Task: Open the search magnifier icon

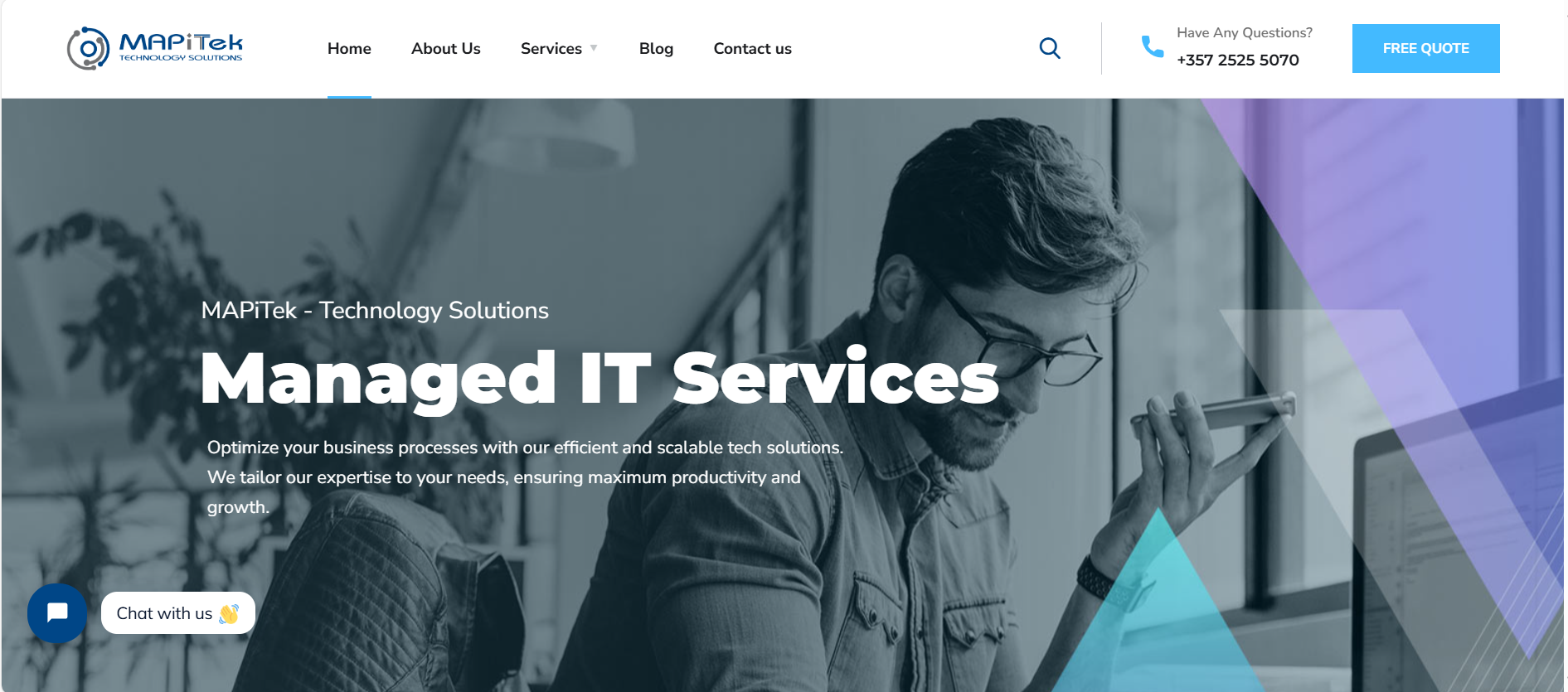Action: [1050, 48]
